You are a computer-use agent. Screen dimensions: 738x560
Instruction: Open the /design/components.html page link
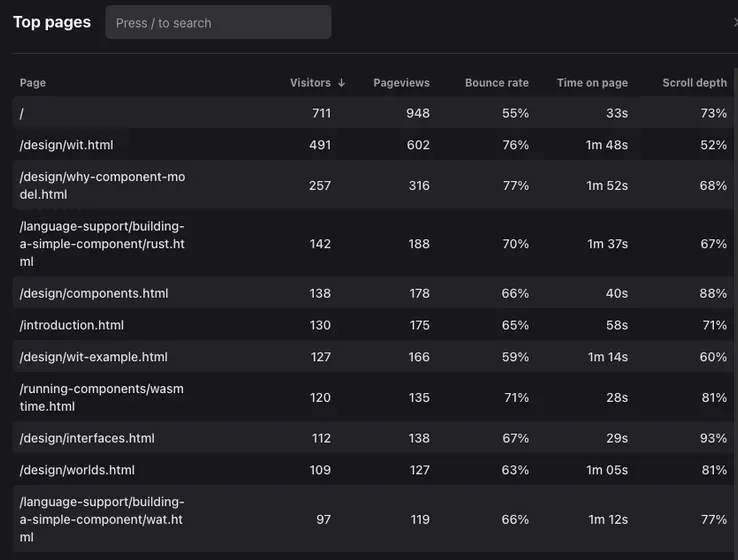[x=94, y=293]
